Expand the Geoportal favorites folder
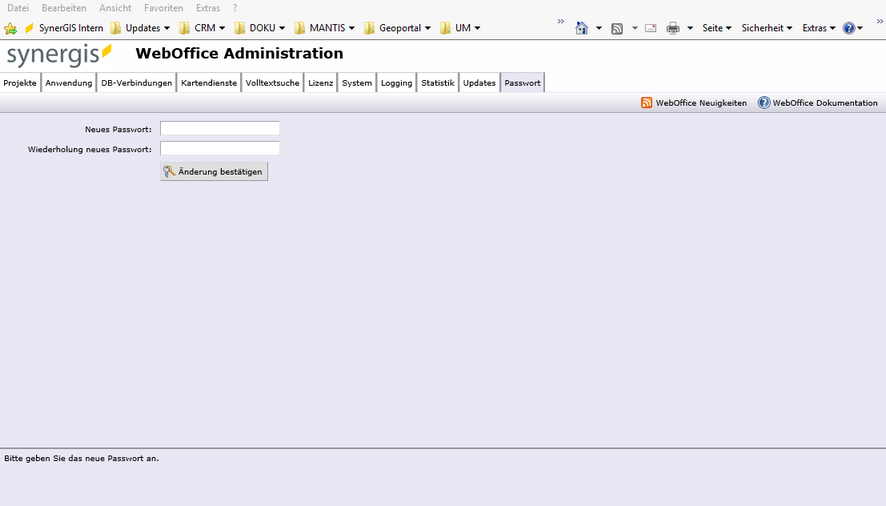The height and width of the screenshot is (506, 886). [x=397, y=28]
